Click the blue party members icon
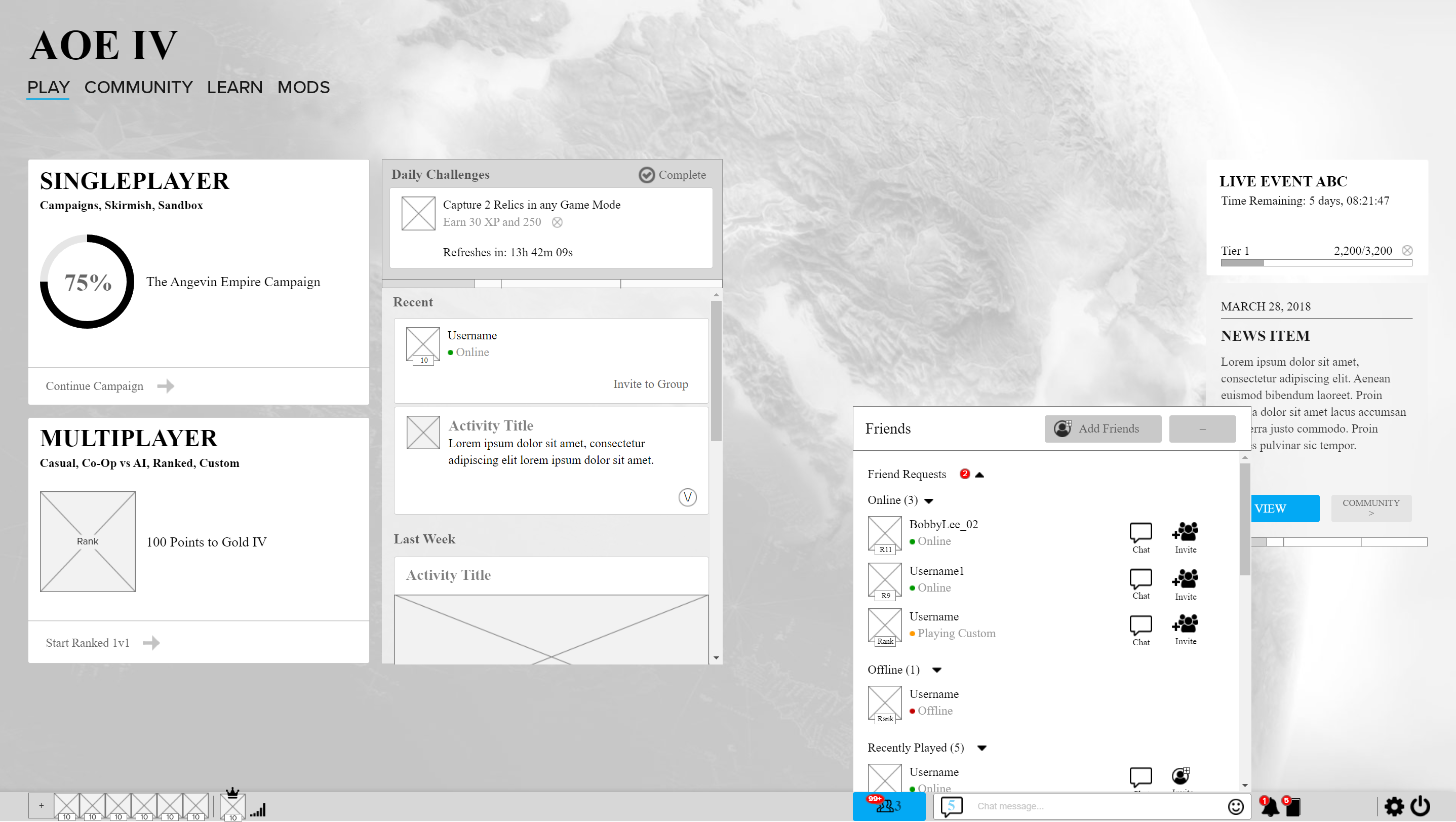Viewport: 1456px width, 822px height. (887, 806)
